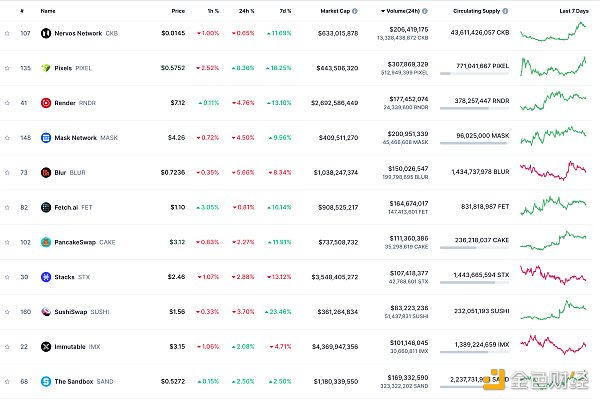
Task: Click the Mask Network coin logo
Action: point(46,137)
